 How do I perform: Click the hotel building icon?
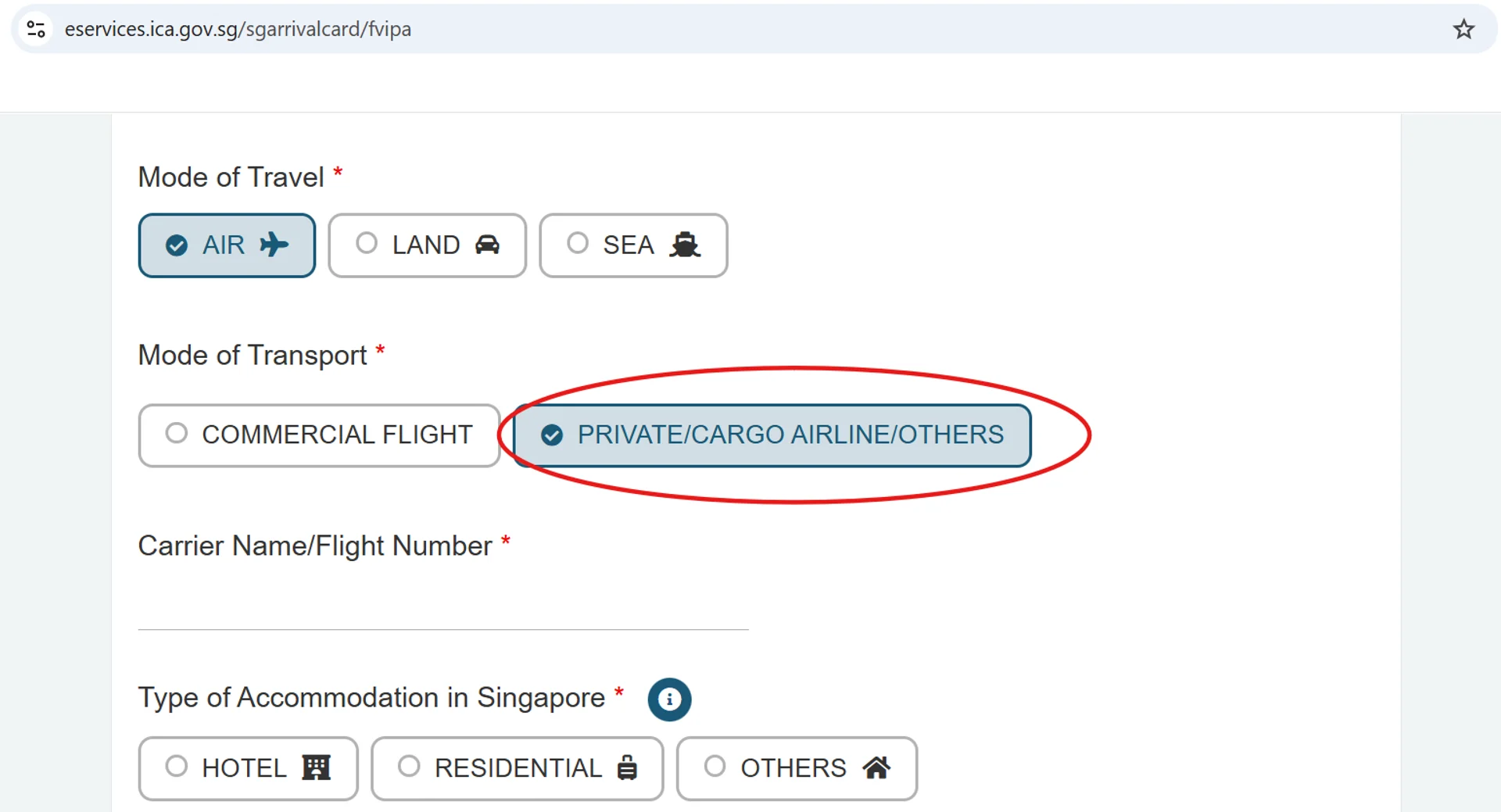pos(317,767)
